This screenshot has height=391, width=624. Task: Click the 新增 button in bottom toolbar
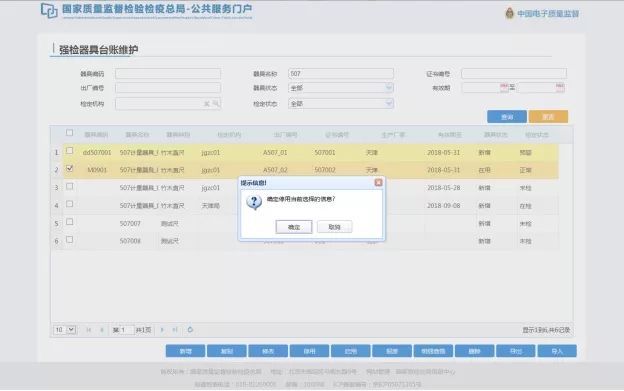coord(185,351)
